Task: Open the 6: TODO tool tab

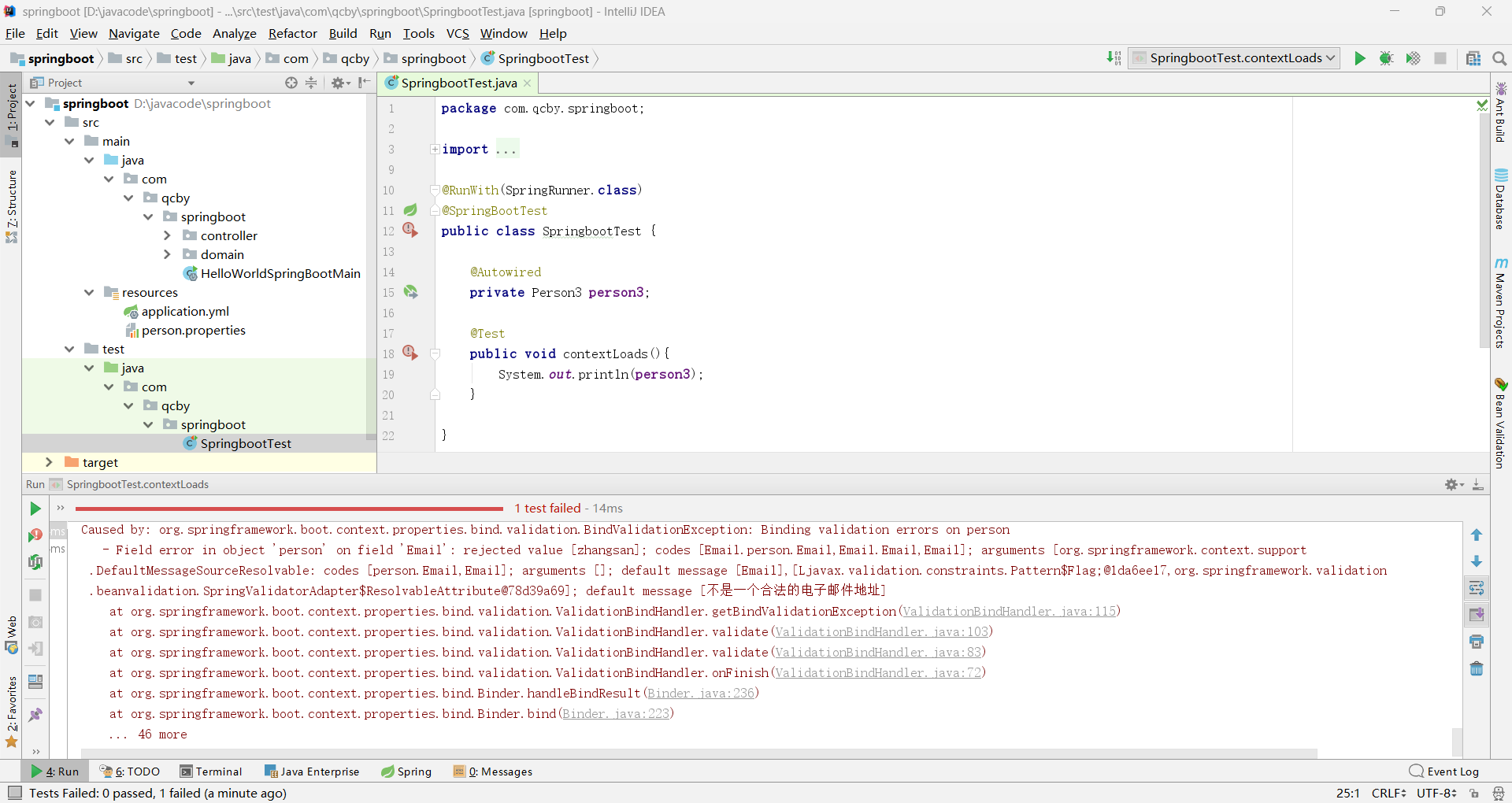Action: (x=130, y=772)
